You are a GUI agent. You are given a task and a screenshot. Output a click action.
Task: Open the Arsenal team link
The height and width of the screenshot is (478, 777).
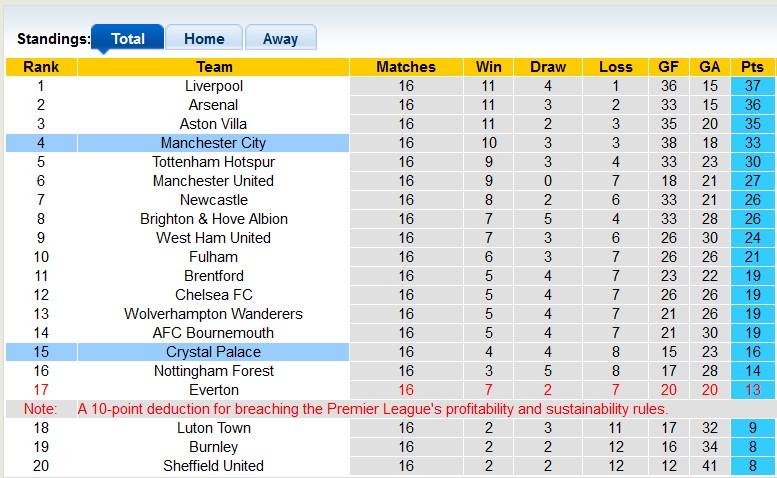213,105
